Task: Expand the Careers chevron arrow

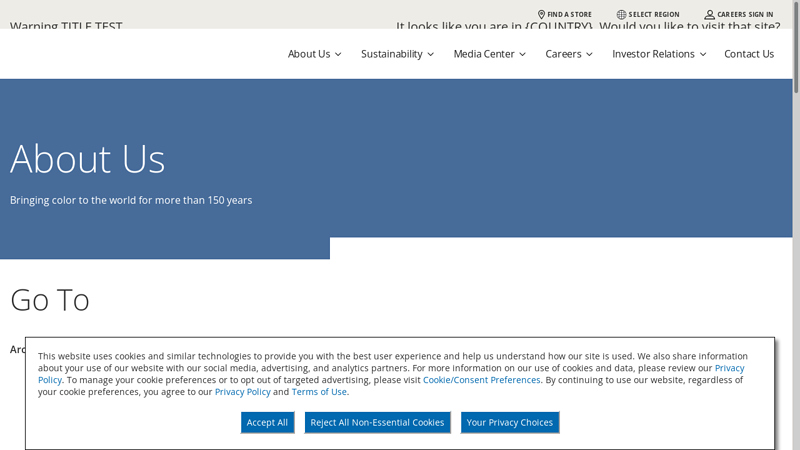Action: pos(589,55)
